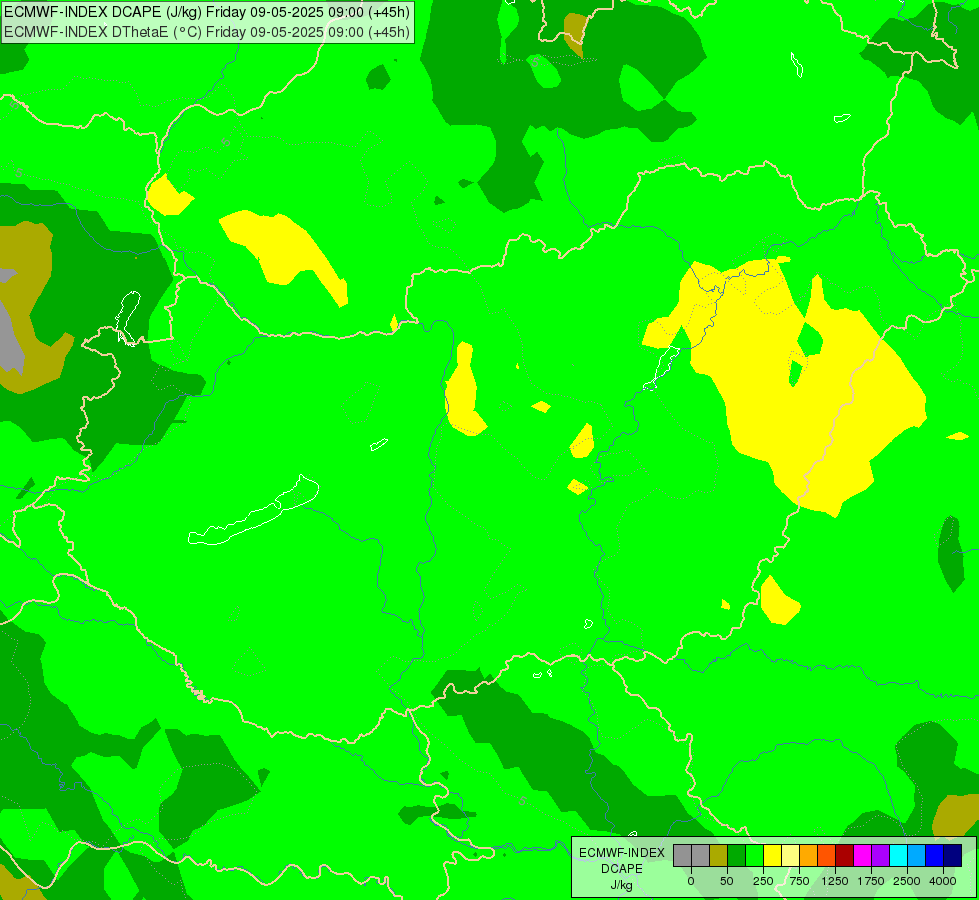Click the orange legend swatch after 750
979x900 pixels.
809,855
